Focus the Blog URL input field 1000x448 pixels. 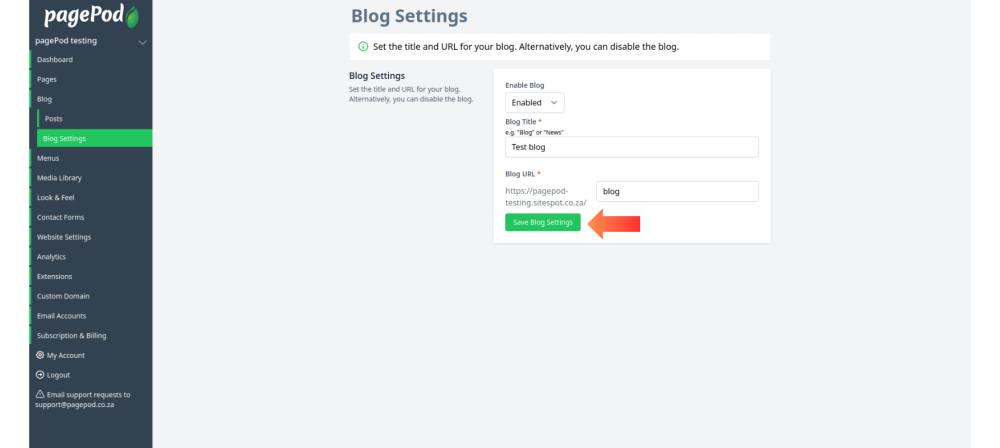pyautogui.click(x=677, y=191)
